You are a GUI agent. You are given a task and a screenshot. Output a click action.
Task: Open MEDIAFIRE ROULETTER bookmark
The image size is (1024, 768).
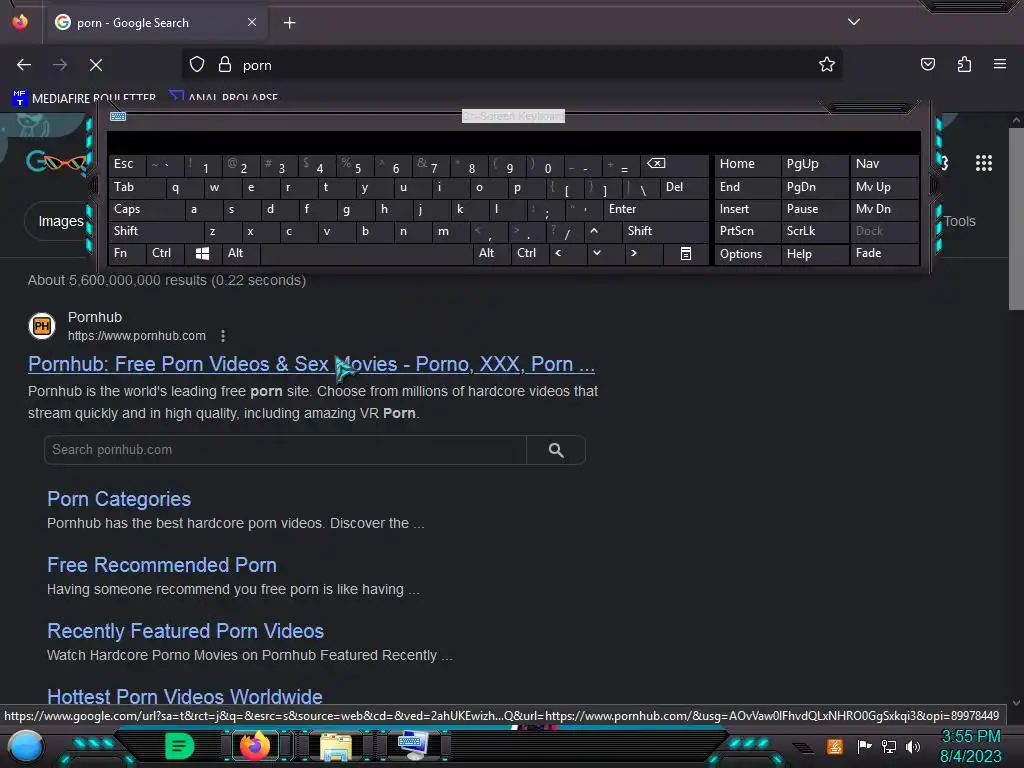tap(85, 98)
